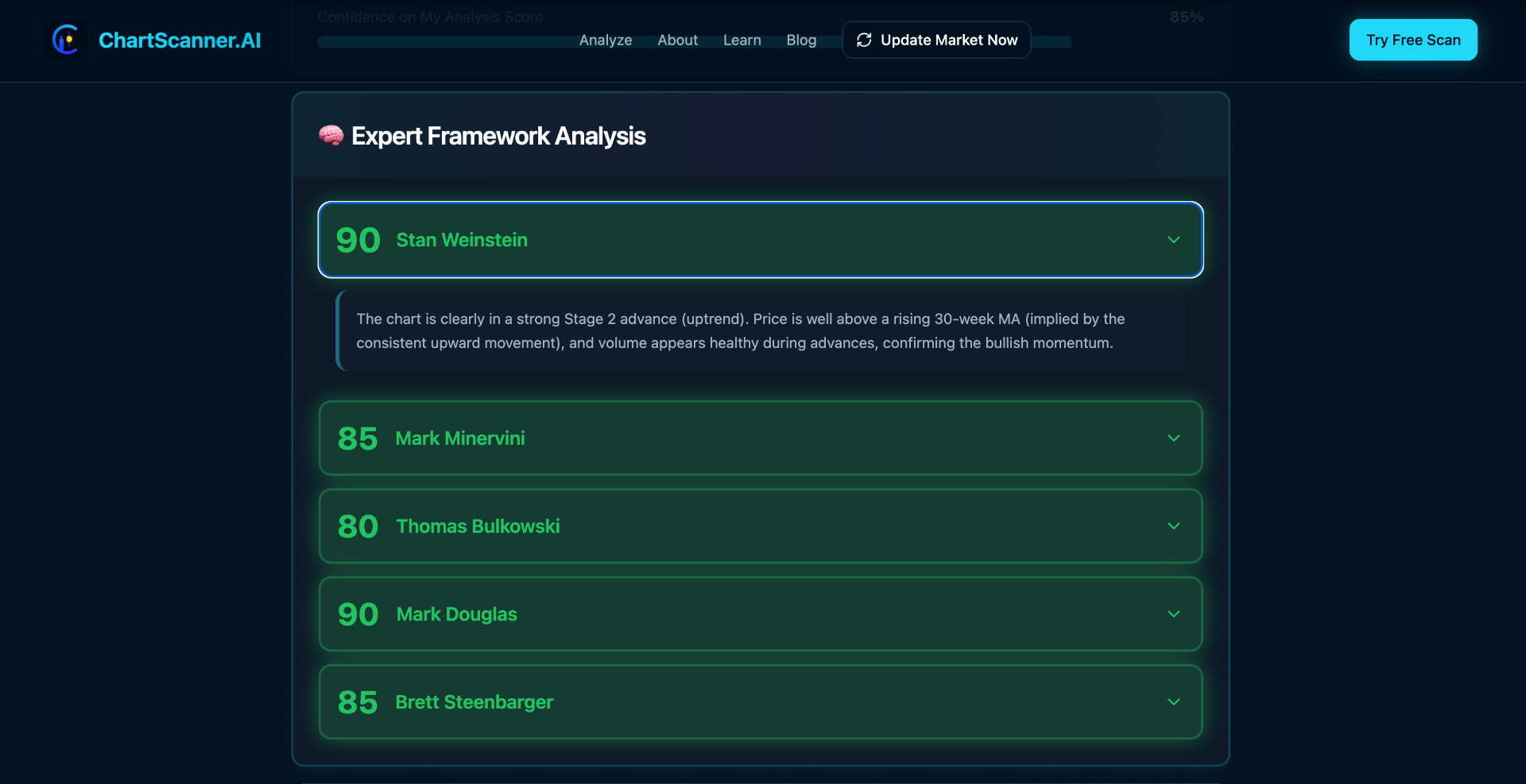Expand the Thomas Bulkowski chevron
This screenshot has width=1526, height=784.
coord(1173,526)
